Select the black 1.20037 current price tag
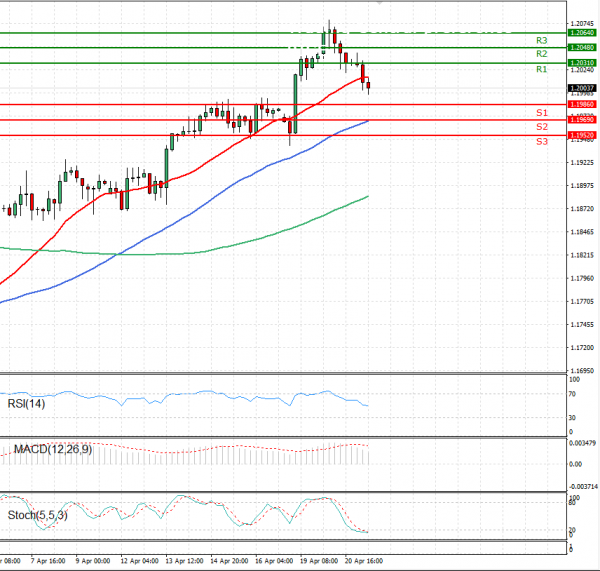Viewport: 600px width, 571px height. pyautogui.click(x=582, y=88)
